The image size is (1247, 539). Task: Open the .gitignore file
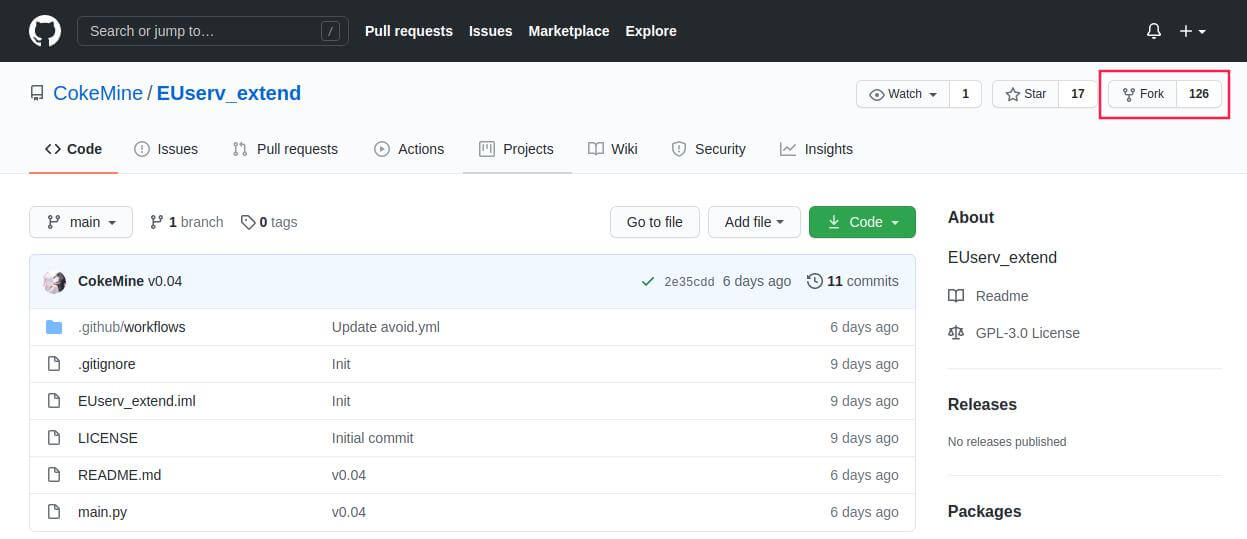point(106,364)
